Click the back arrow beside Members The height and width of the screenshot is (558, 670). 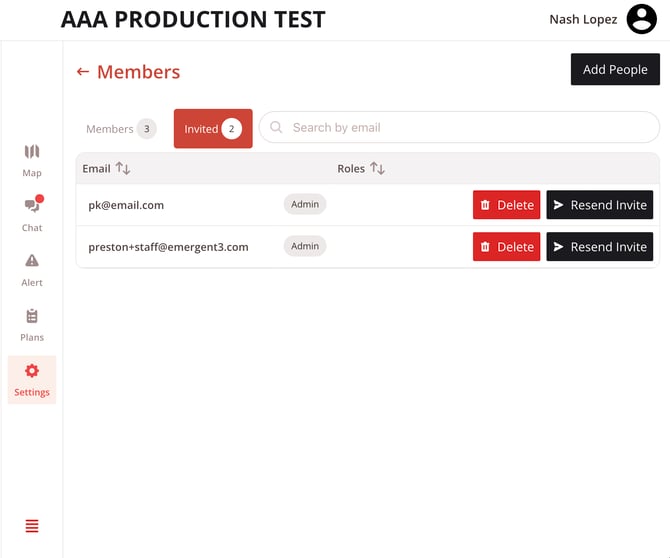pyautogui.click(x=83, y=72)
